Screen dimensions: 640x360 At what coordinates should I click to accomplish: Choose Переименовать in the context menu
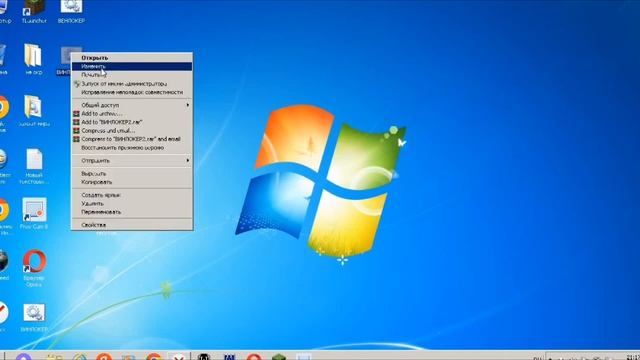[132, 212]
